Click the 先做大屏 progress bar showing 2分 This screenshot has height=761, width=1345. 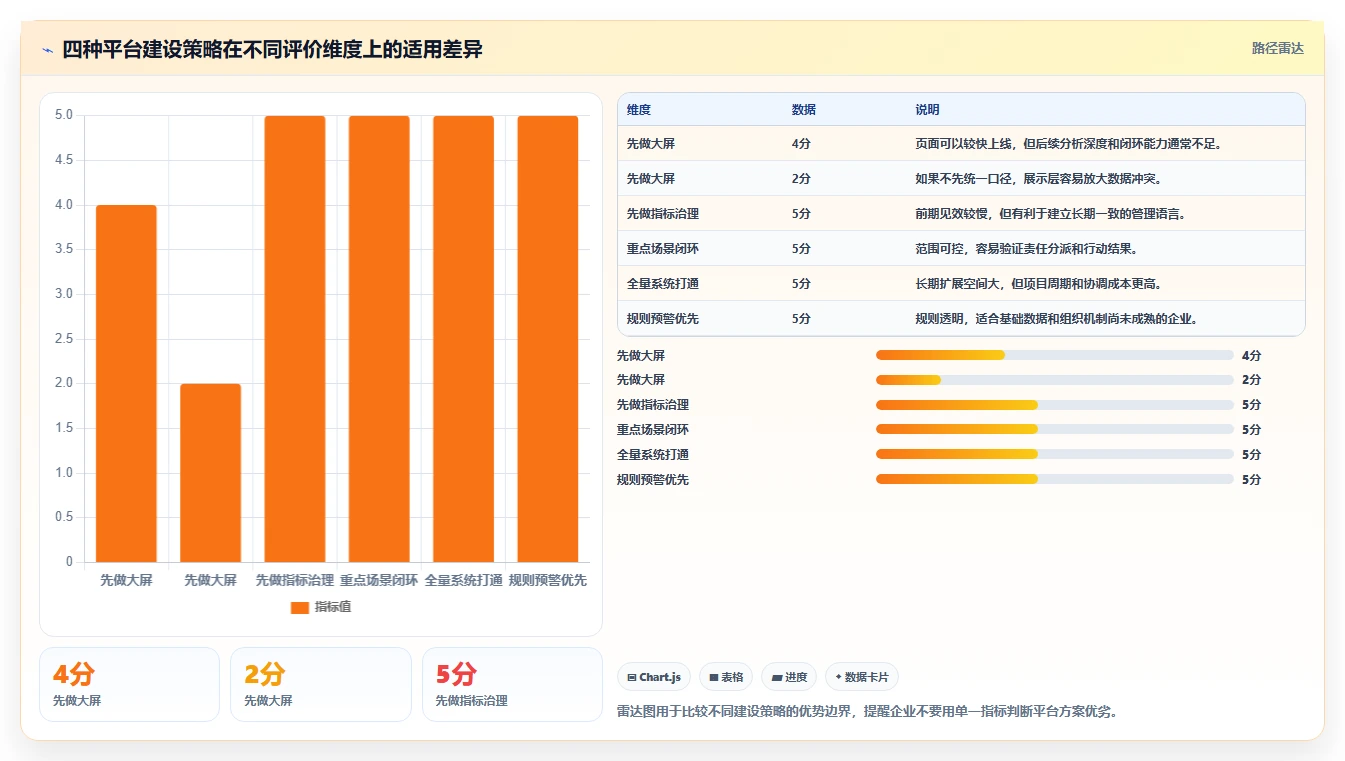[x=1054, y=380]
